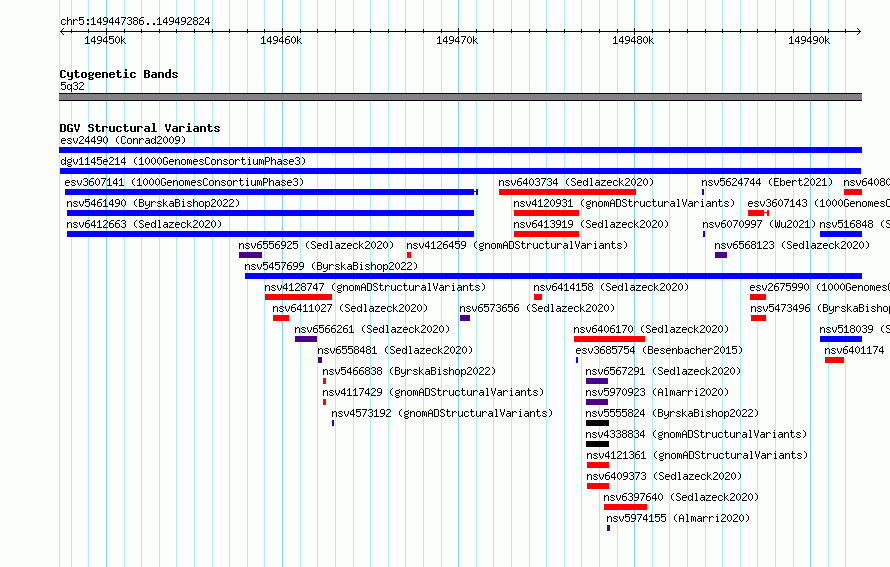
Task: Click the 5q32 cytogenetic band bar
Action: [x=460, y=97]
